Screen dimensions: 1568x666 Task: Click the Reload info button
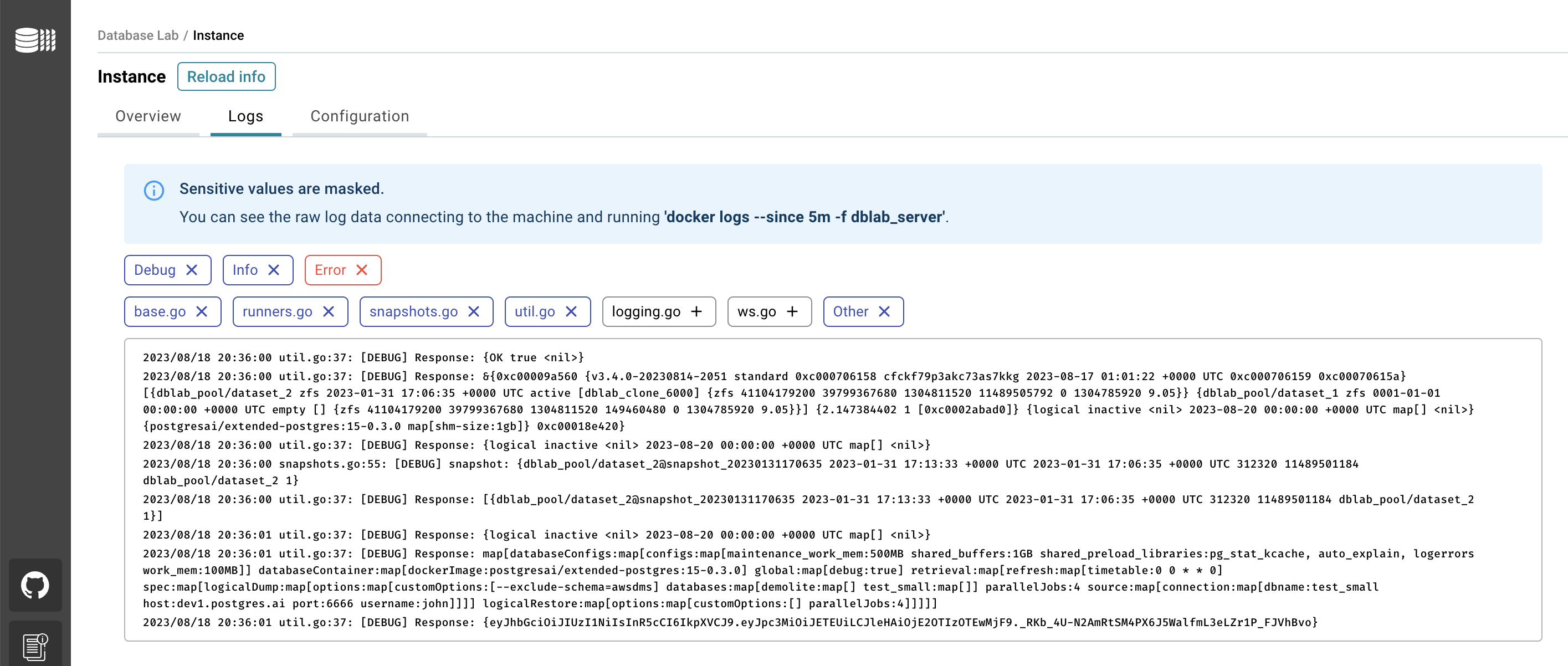click(x=227, y=76)
